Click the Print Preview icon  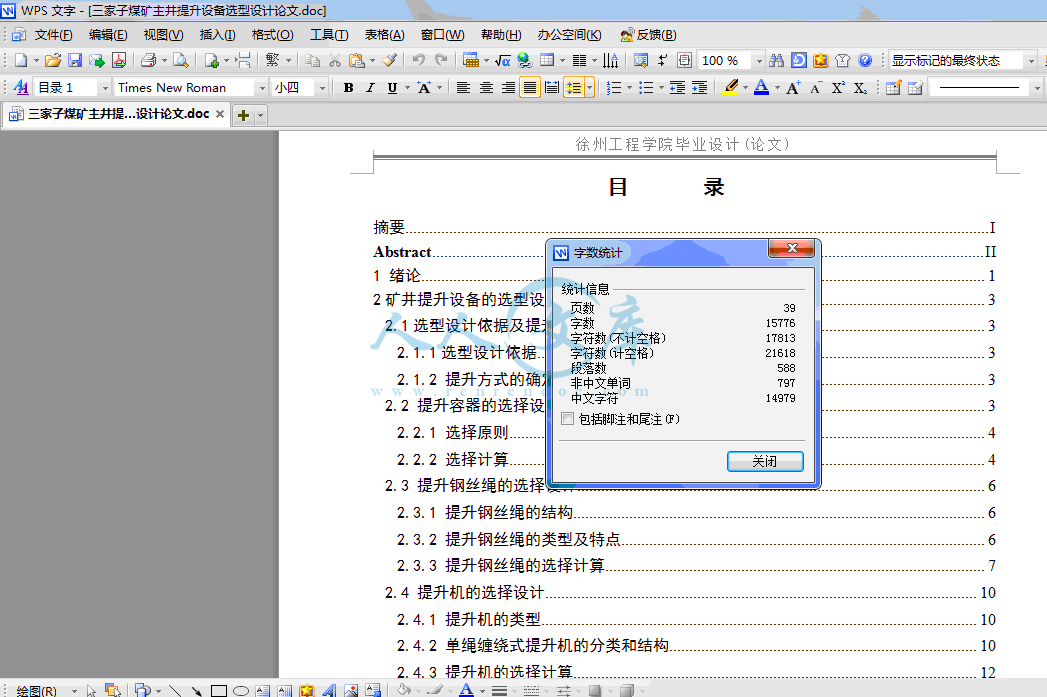pyautogui.click(x=180, y=61)
